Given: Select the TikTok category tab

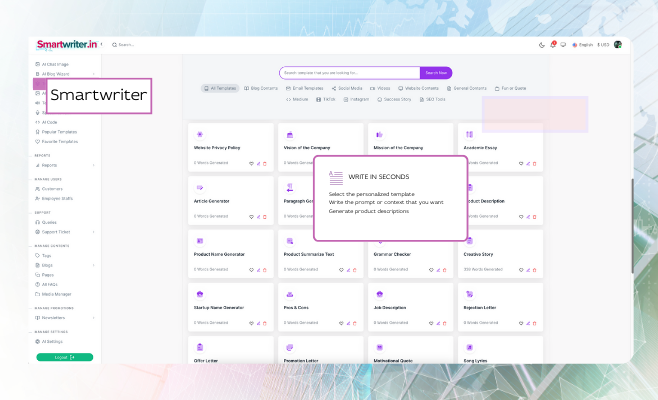Looking at the screenshot, I should [x=326, y=99].
